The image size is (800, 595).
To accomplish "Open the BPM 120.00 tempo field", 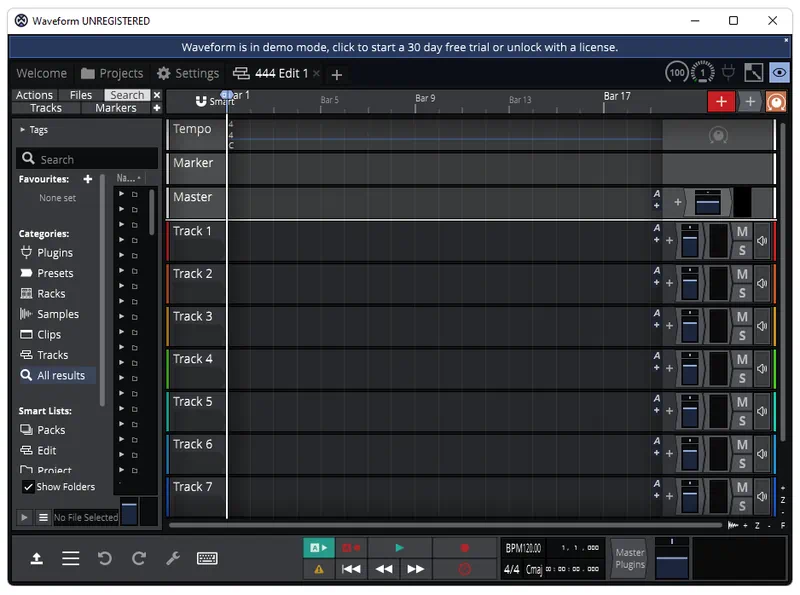I will (523, 548).
